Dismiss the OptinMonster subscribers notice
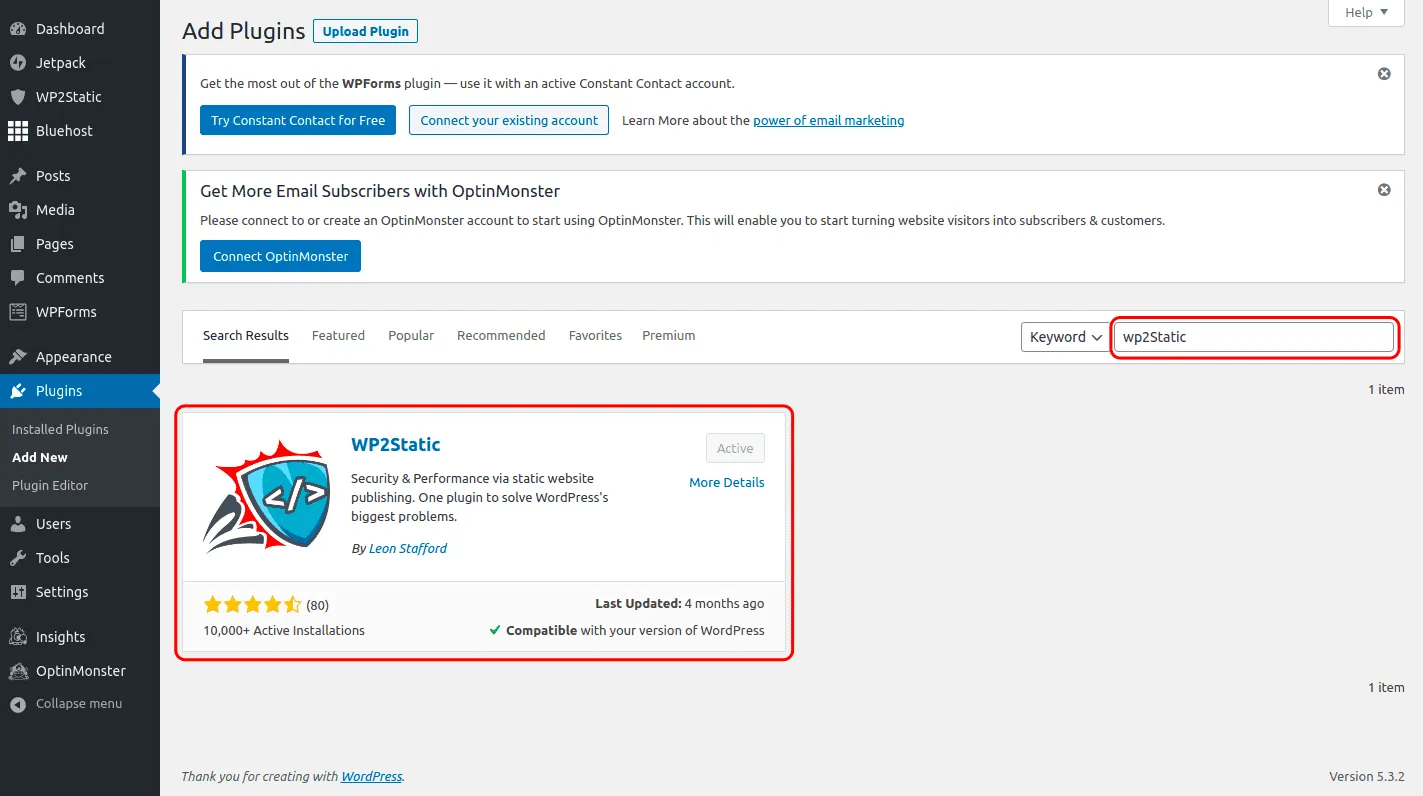1423x796 pixels. [x=1384, y=190]
